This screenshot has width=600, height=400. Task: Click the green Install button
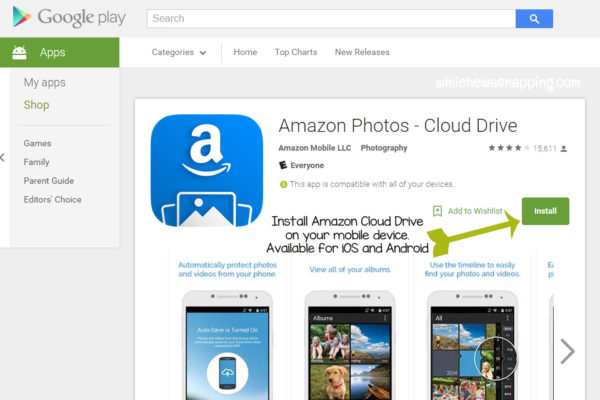[545, 211]
